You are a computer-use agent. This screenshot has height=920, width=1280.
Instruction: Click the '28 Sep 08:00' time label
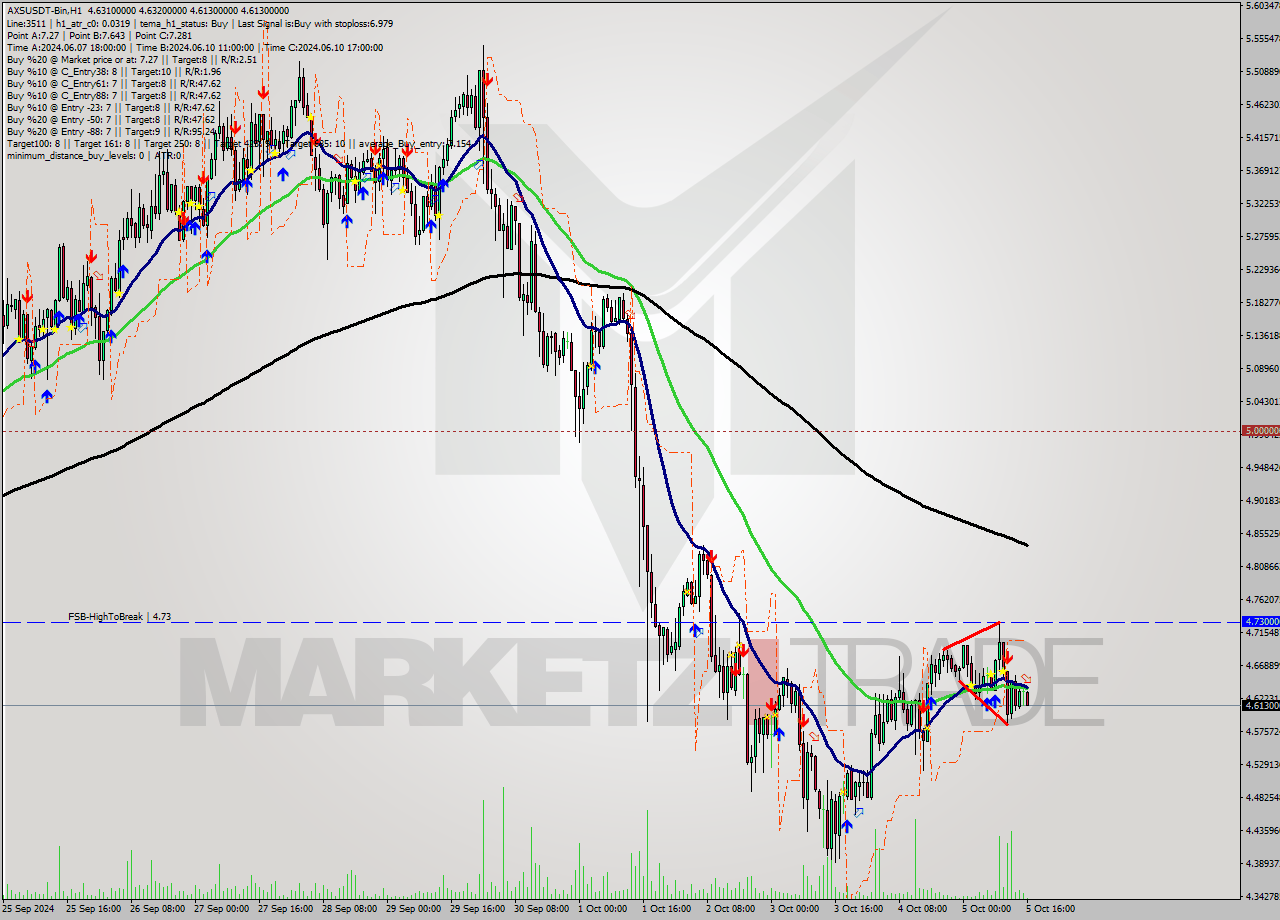click(350, 909)
